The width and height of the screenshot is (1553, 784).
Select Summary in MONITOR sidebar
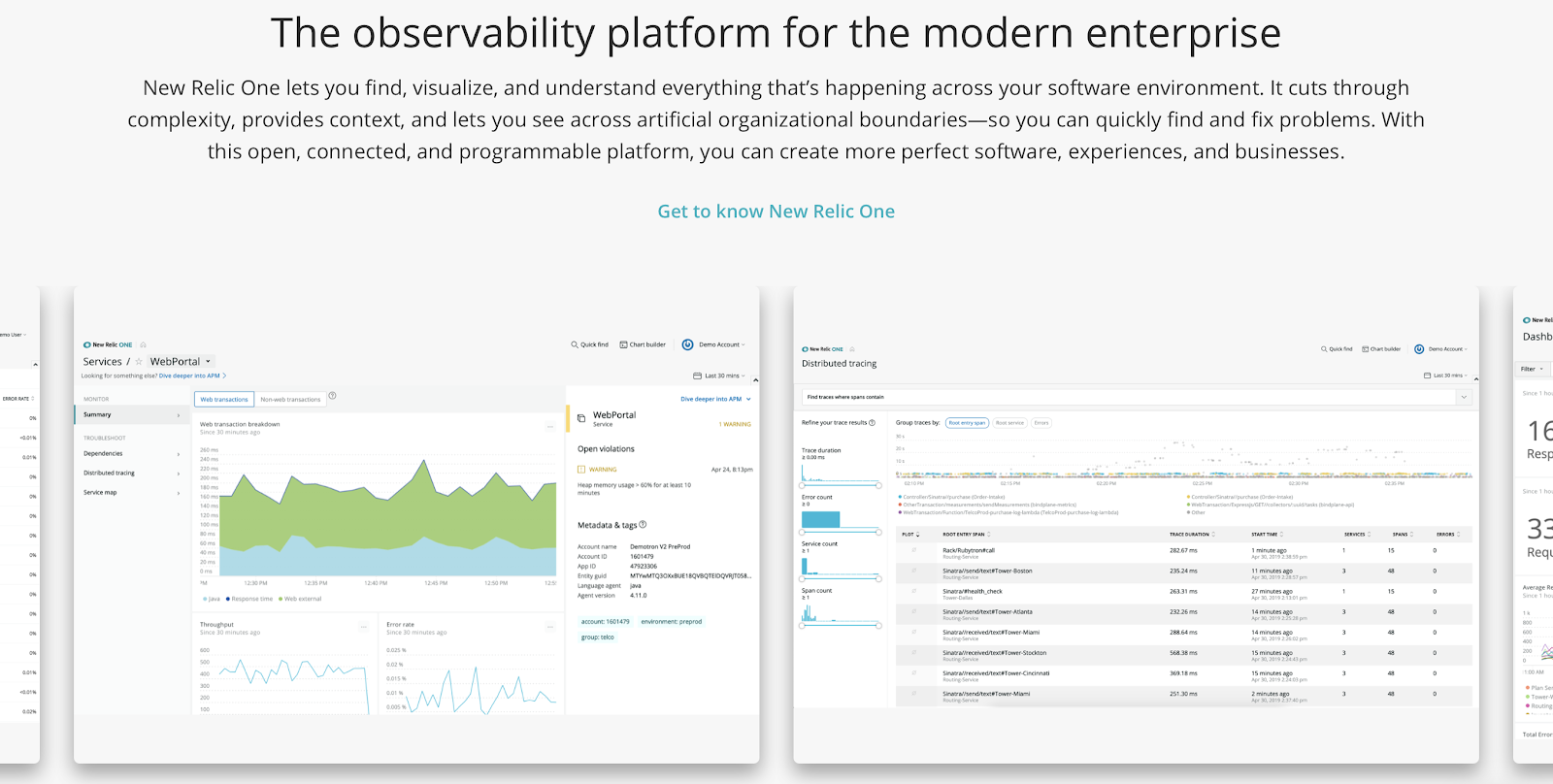pos(130,415)
